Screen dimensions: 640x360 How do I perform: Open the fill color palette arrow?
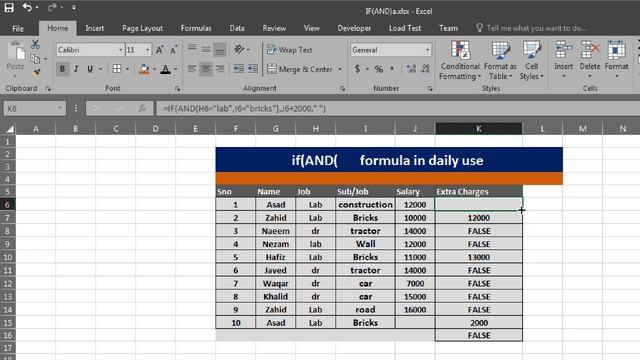[154, 69]
